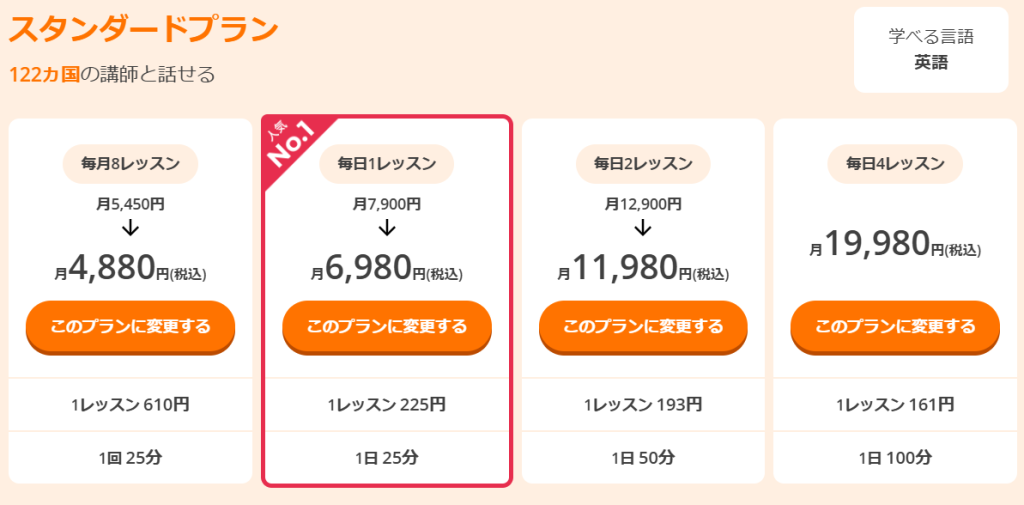Viewport: 1024px width, 505px height.
Task: Click the 月19,980円 price text
Action: 895,245
